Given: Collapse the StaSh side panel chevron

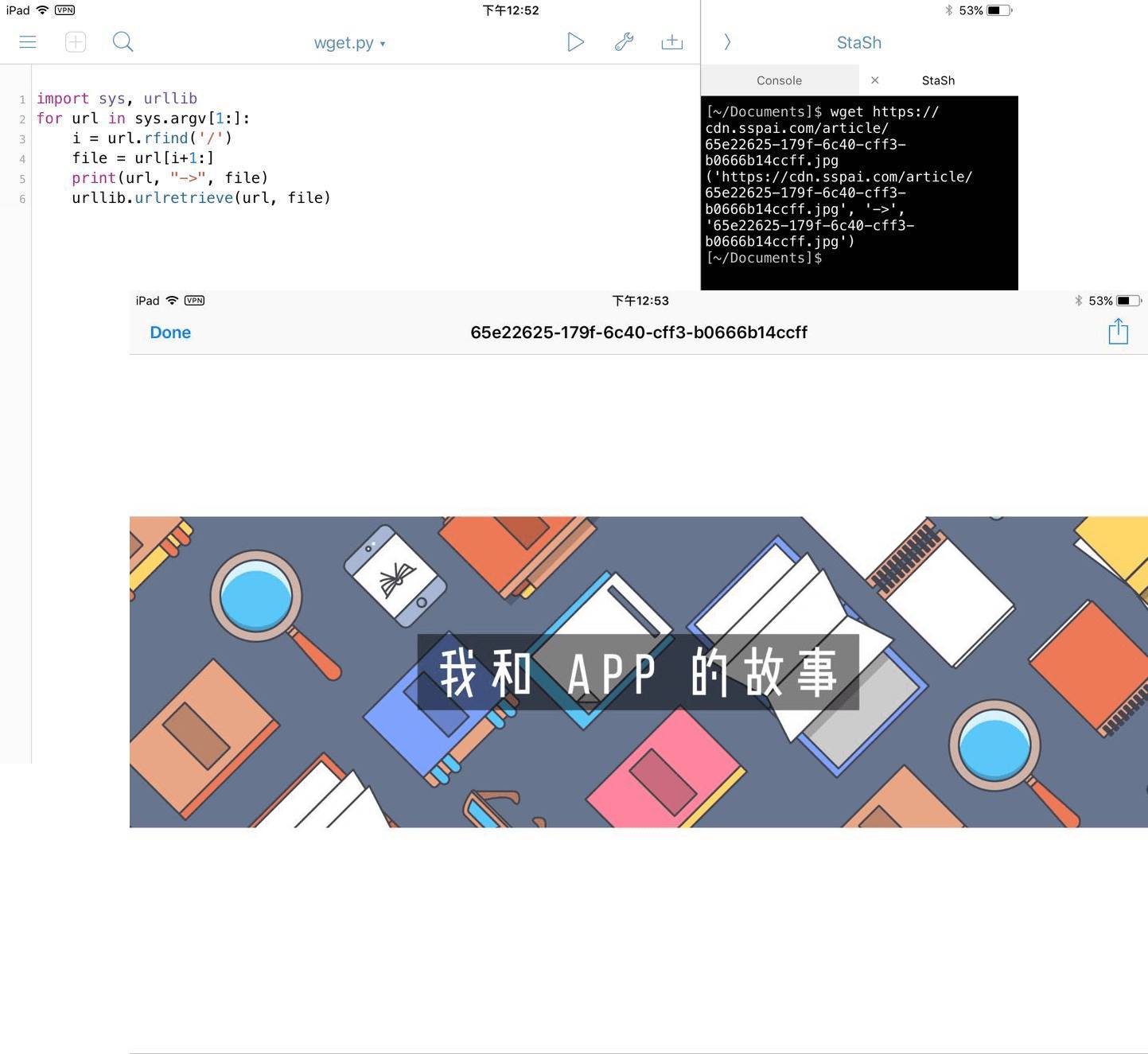Looking at the screenshot, I should [x=727, y=42].
